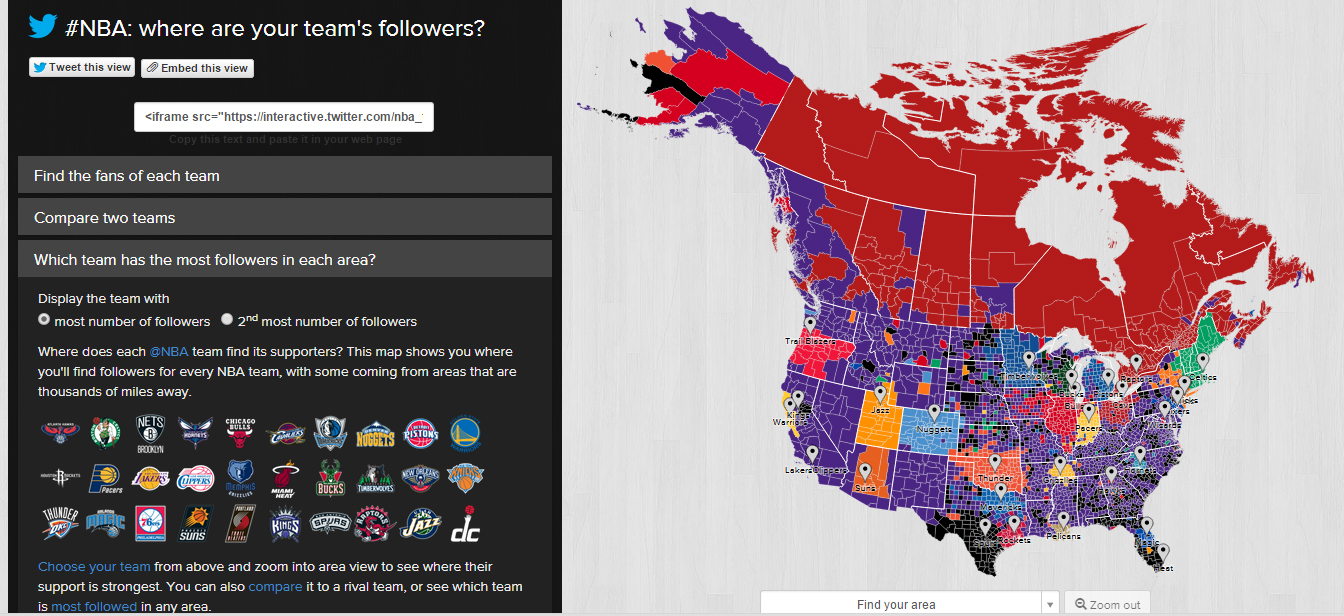Image resolution: width=1344 pixels, height=616 pixels.
Task: Pick the Oklahoma City Thunder logo
Action: (x=60, y=524)
